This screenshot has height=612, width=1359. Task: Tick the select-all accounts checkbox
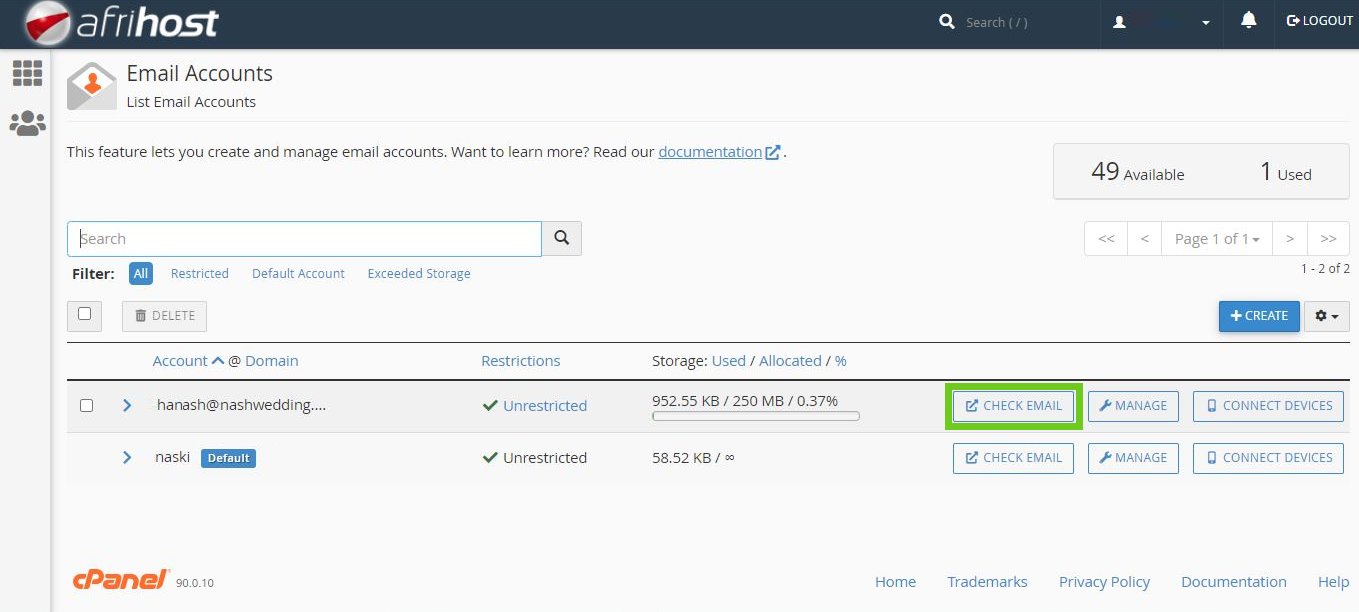point(84,314)
